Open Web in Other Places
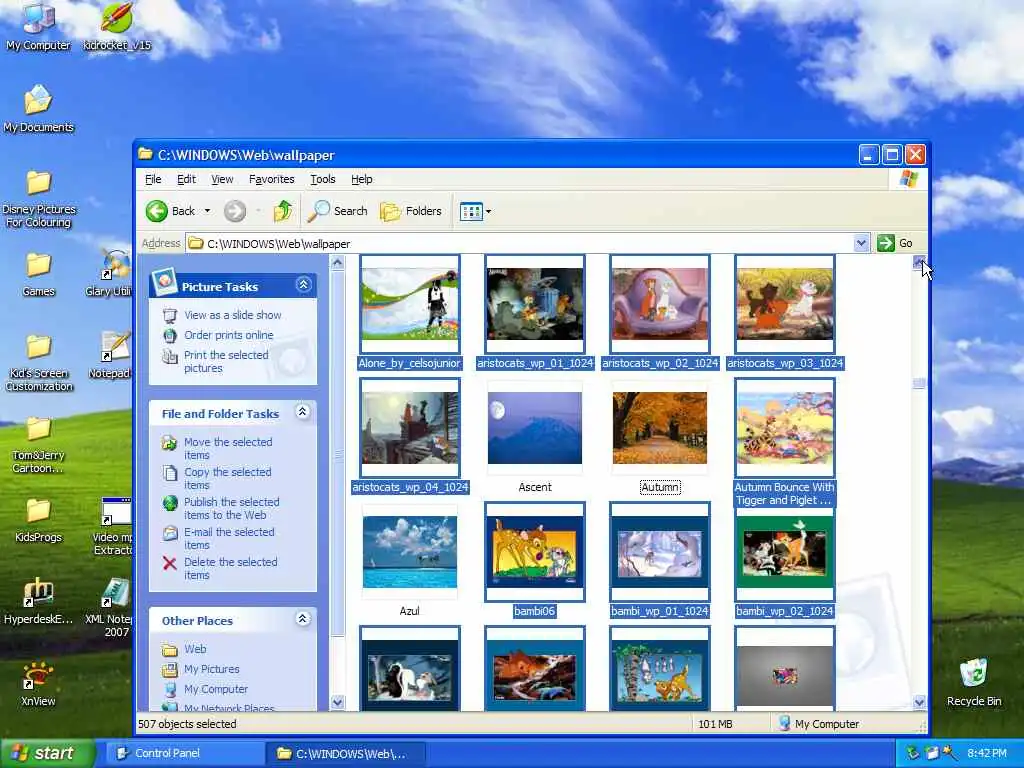 click(195, 649)
